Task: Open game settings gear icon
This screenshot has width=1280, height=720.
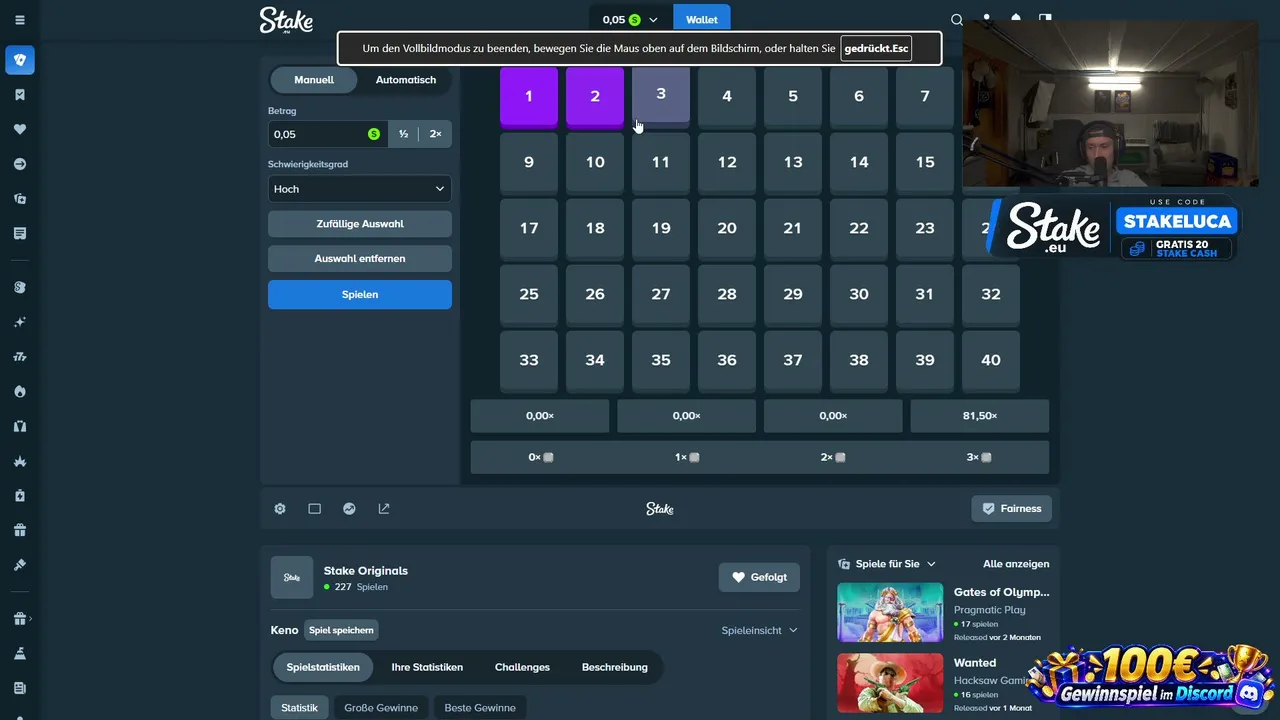Action: [x=280, y=509]
